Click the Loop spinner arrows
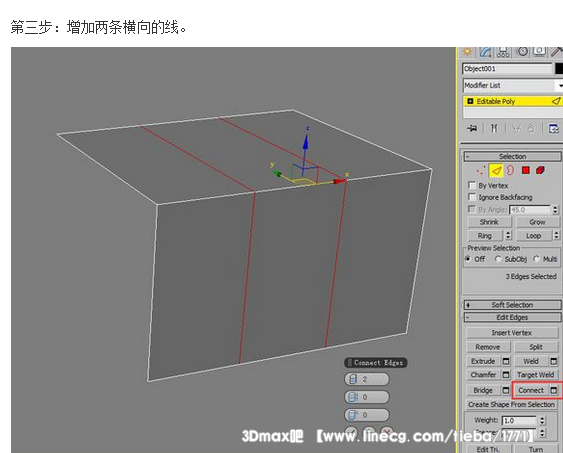Viewport: 563px width, 453px height. [556, 236]
